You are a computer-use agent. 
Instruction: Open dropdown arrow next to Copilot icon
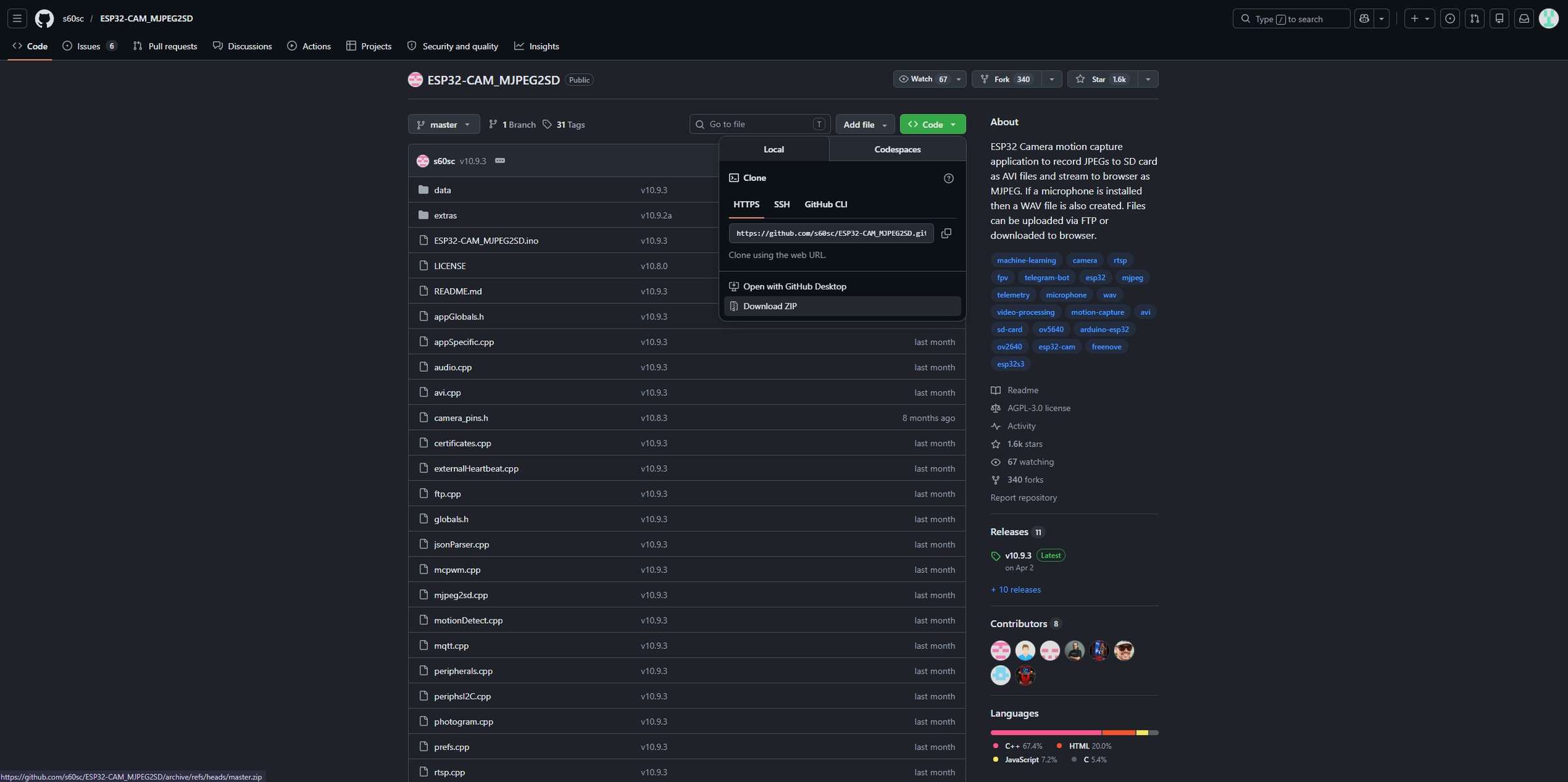tap(1381, 18)
